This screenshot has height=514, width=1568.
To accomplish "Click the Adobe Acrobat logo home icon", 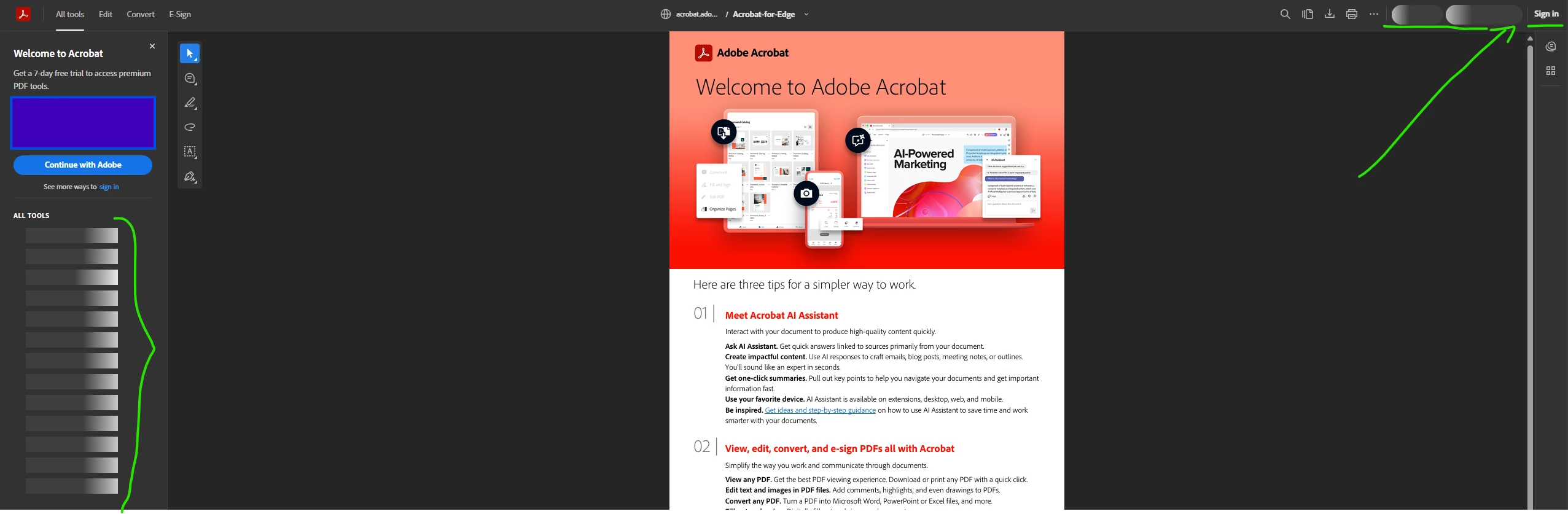I will [23, 14].
